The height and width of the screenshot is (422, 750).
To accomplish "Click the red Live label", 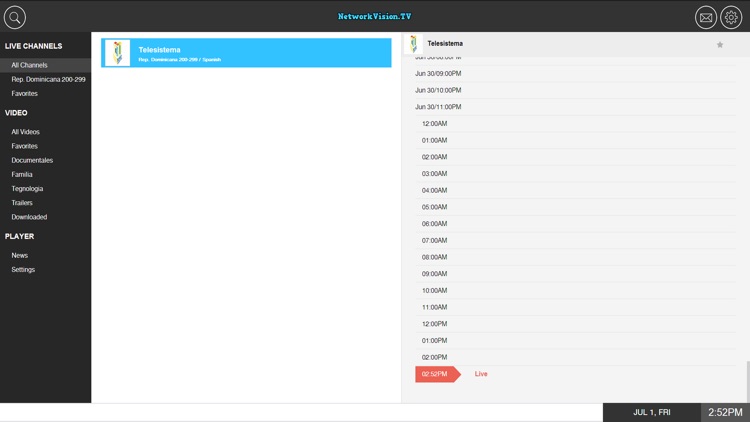I will coord(481,374).
